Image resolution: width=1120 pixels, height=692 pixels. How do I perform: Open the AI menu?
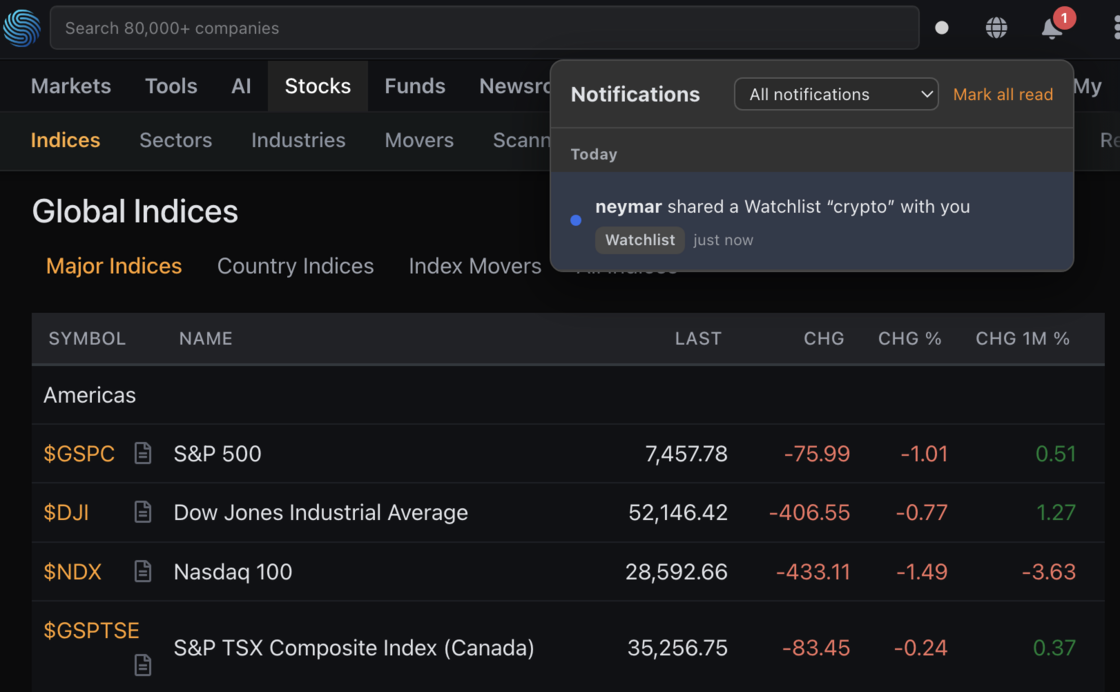[x=241, y=86]
